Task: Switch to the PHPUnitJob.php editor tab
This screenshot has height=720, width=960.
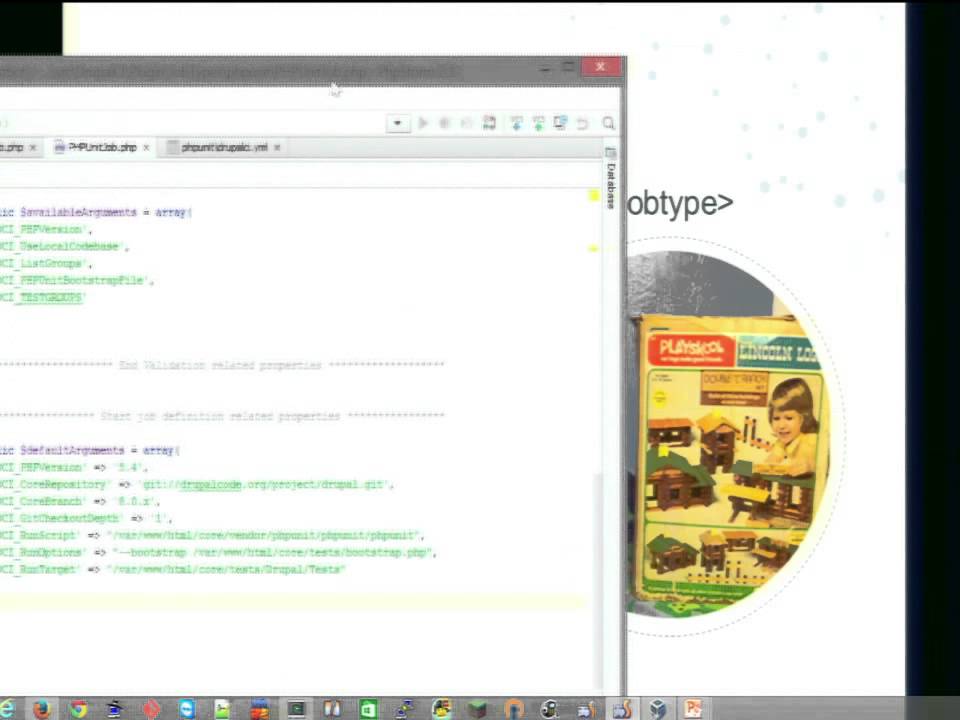Action: pyautogui.click(x=102, y=148)
